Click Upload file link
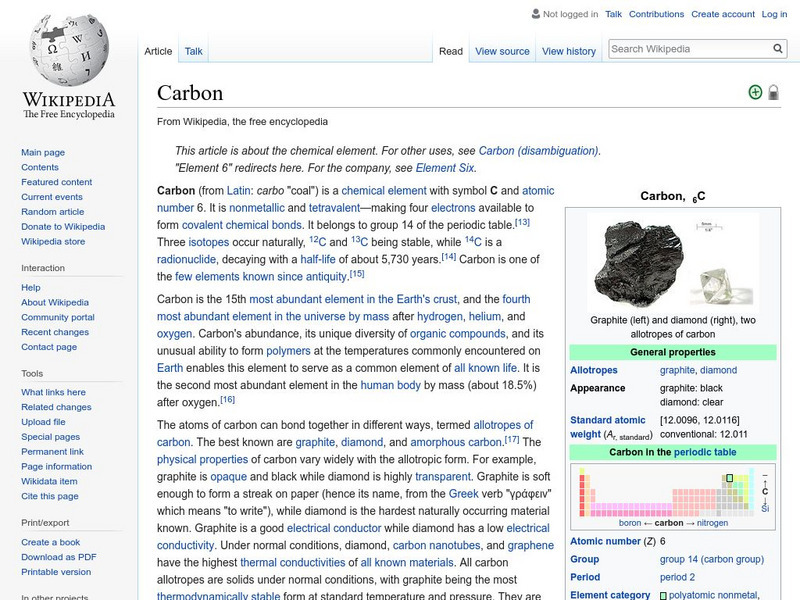Screen dimensions: 800x600 43,421
